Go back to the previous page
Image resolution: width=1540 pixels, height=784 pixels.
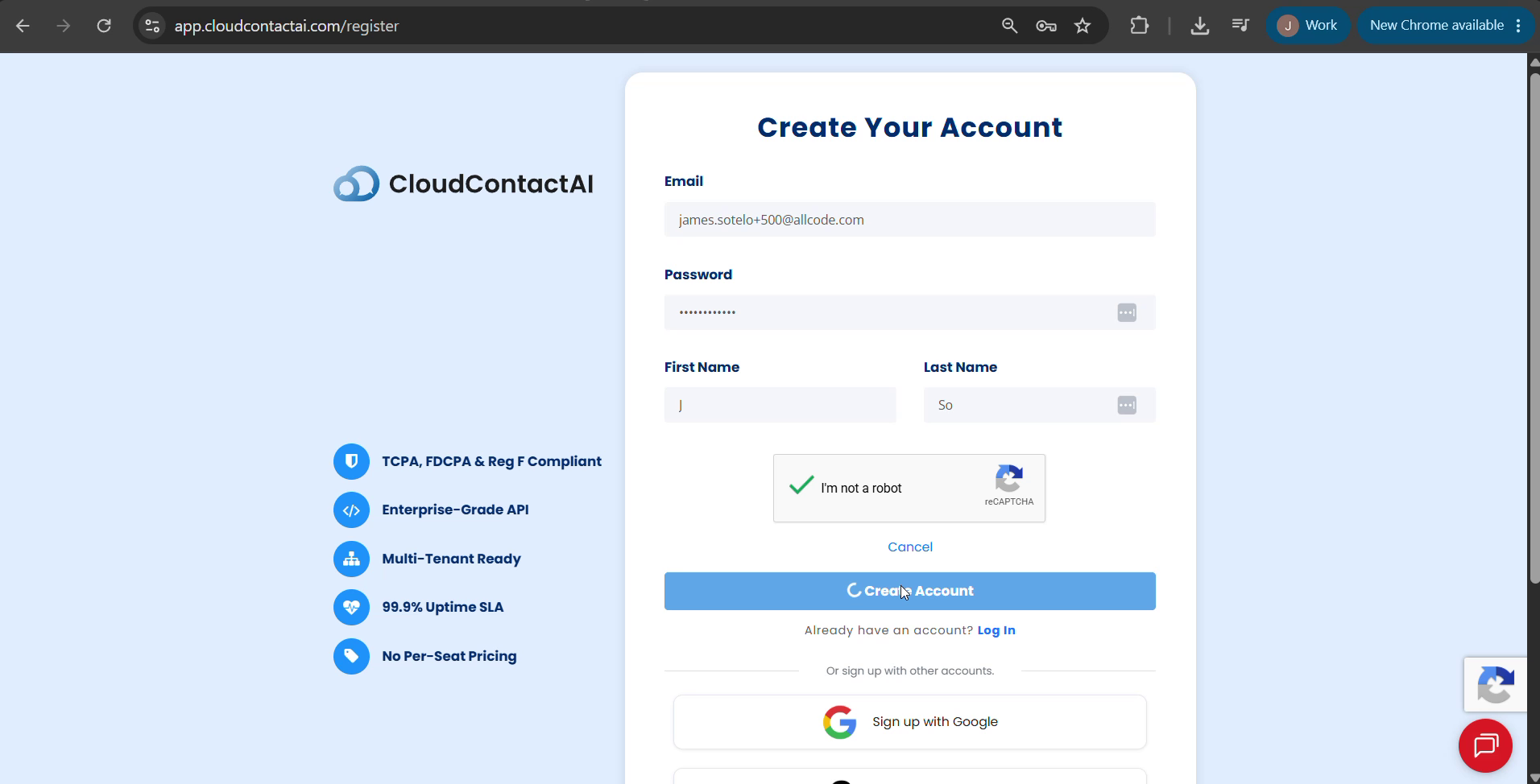tap(23, 26)
